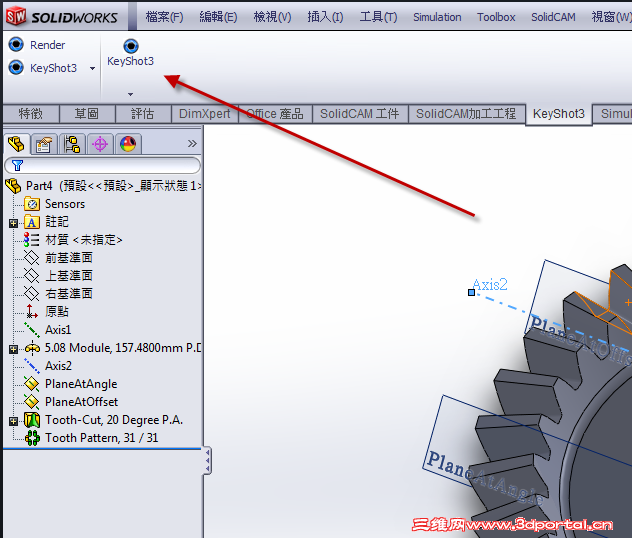Switch to the SolidCAM加工工程 tab
The image size is (632, 538).
[x=466, y=114]
